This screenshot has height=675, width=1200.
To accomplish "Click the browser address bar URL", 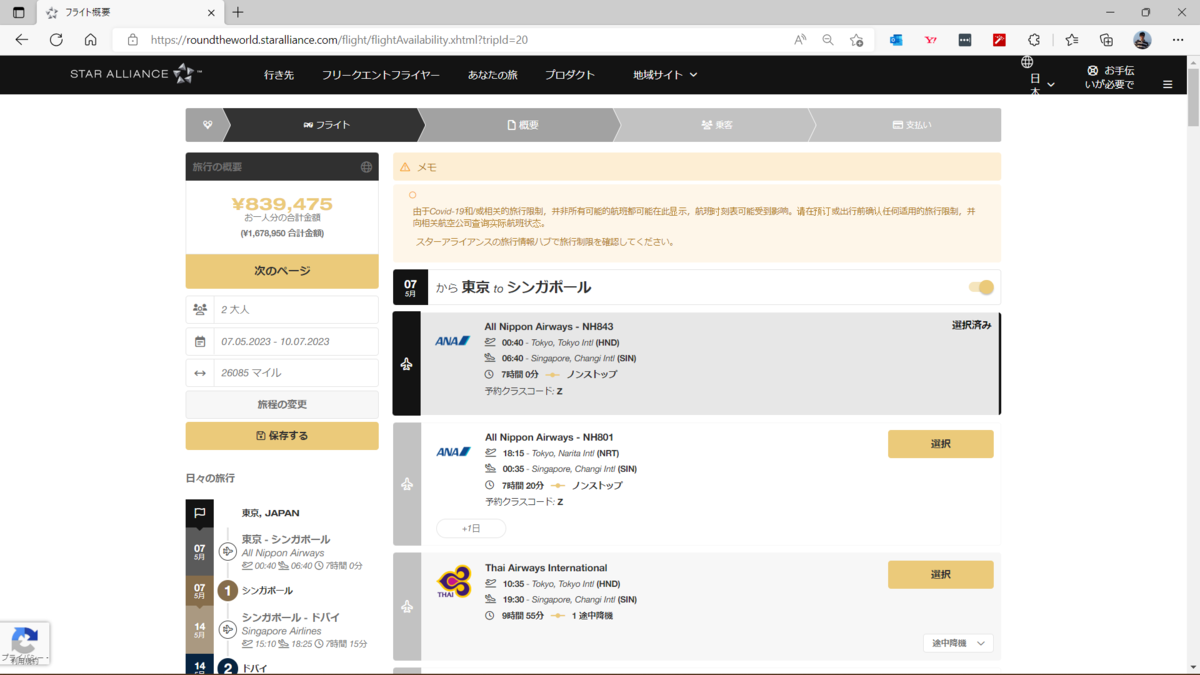I will (339, 40).
